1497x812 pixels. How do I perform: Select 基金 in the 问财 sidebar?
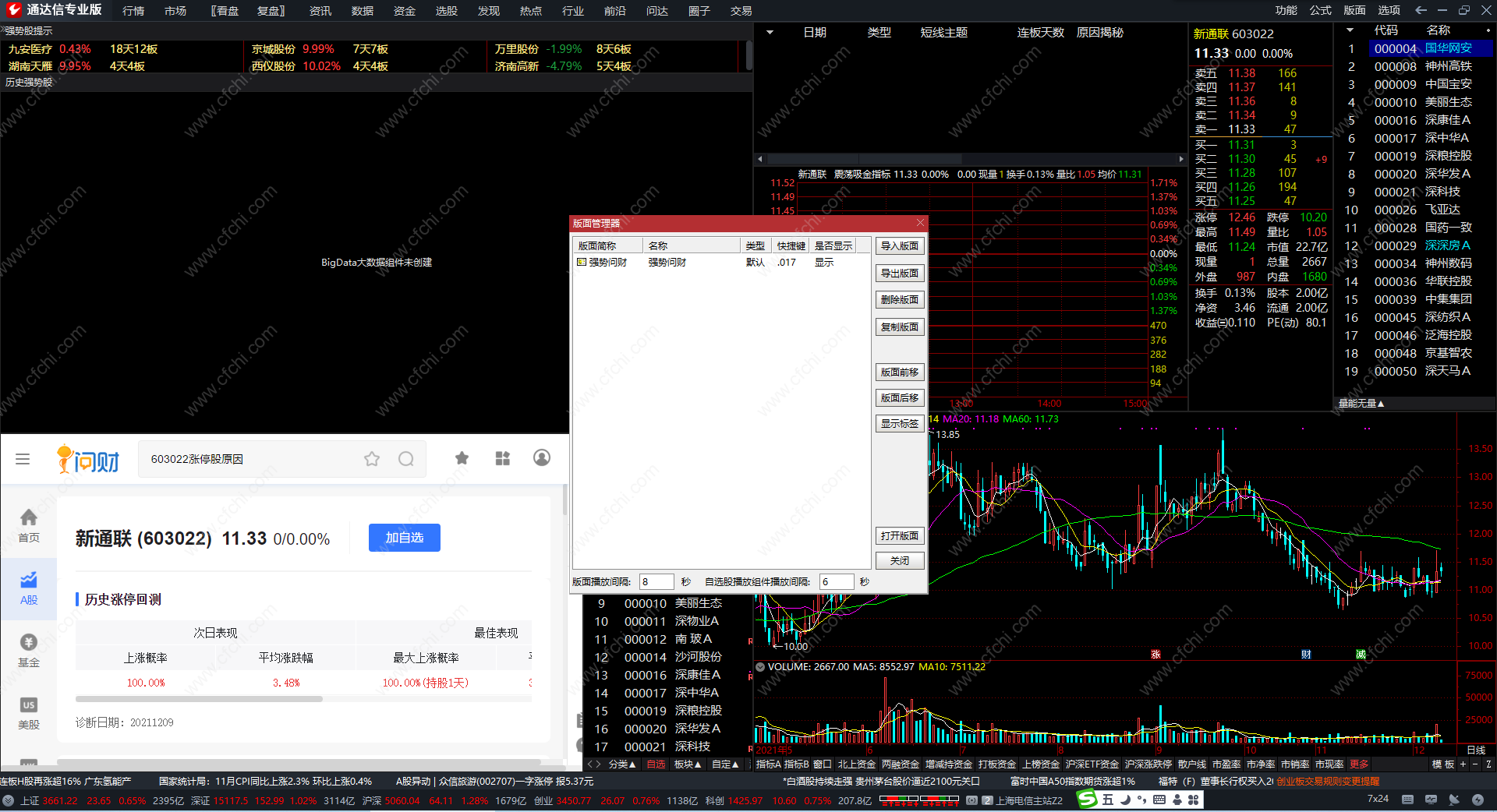(29, 651)
